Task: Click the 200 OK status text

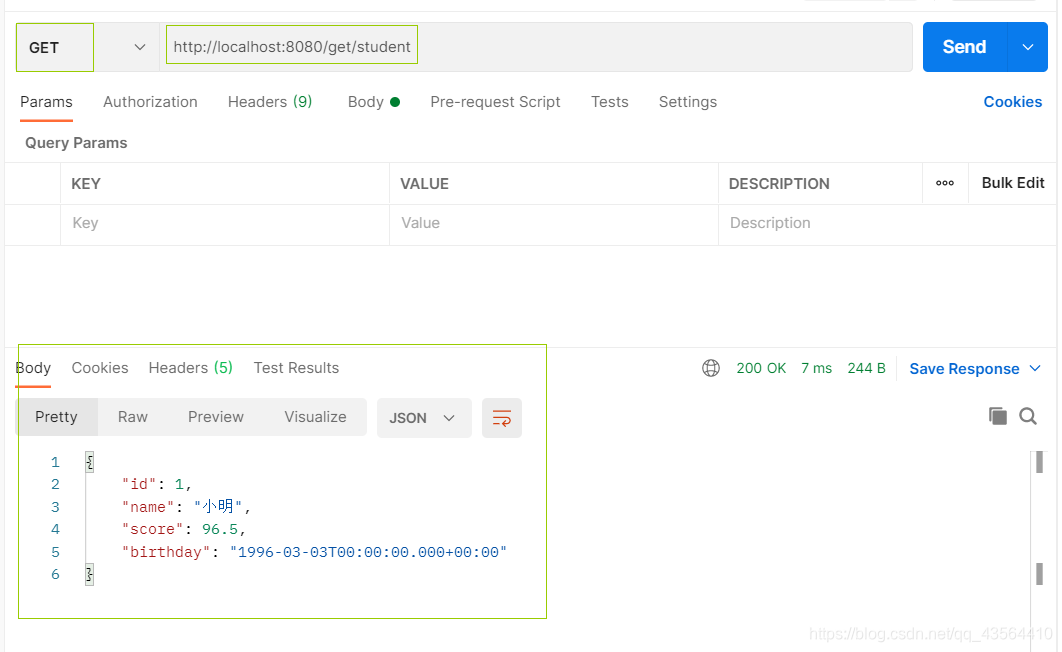Action: coord(761,368)
